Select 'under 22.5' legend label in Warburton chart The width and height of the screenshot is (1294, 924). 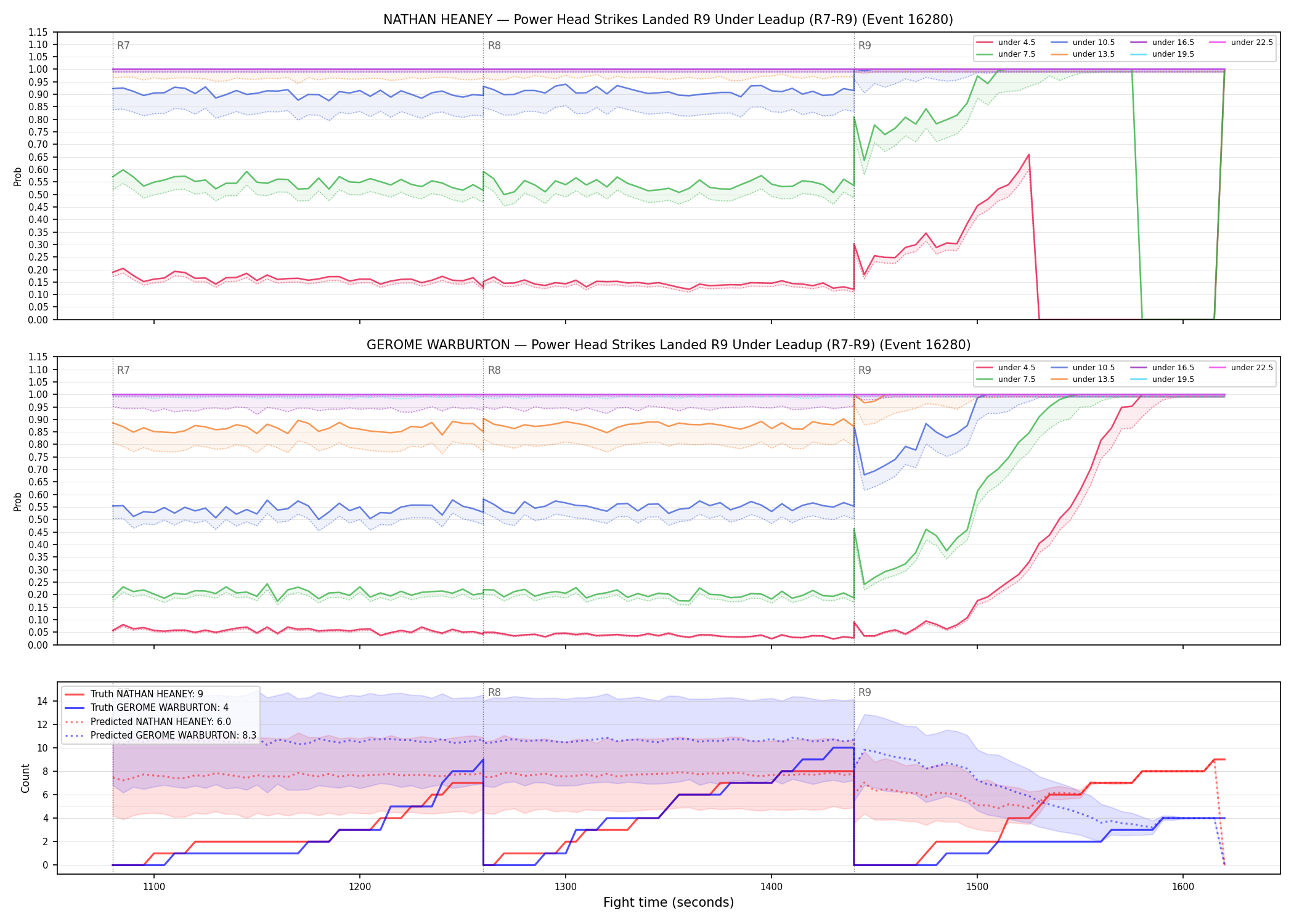tap(1251, 368)
